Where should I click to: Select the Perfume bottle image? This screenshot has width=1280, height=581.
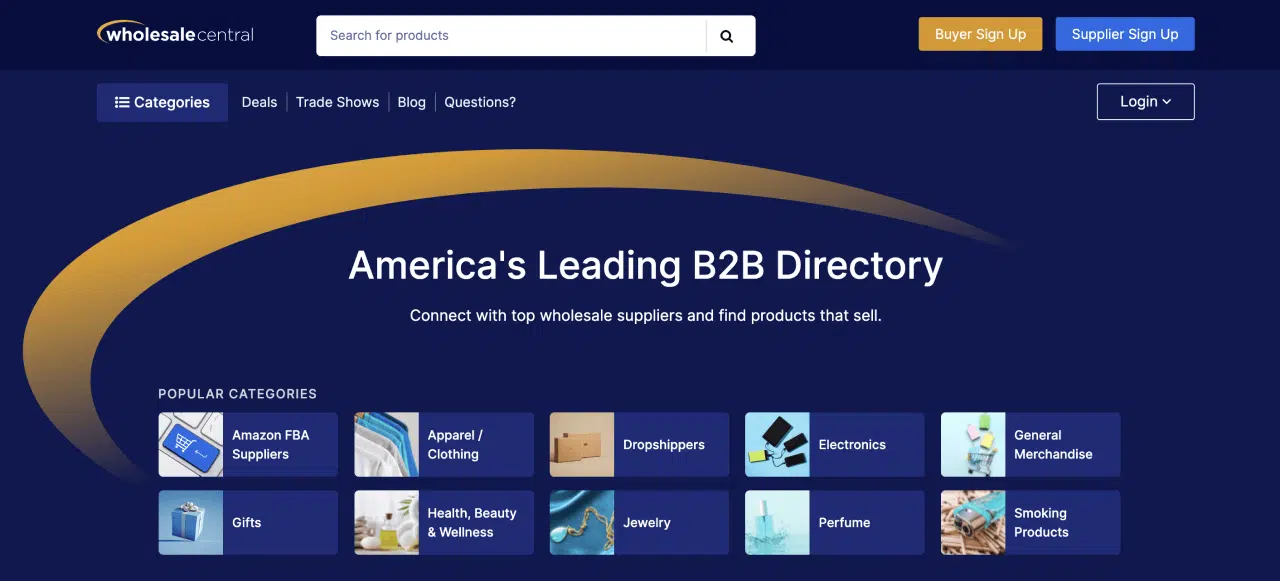tap(777, 523)
